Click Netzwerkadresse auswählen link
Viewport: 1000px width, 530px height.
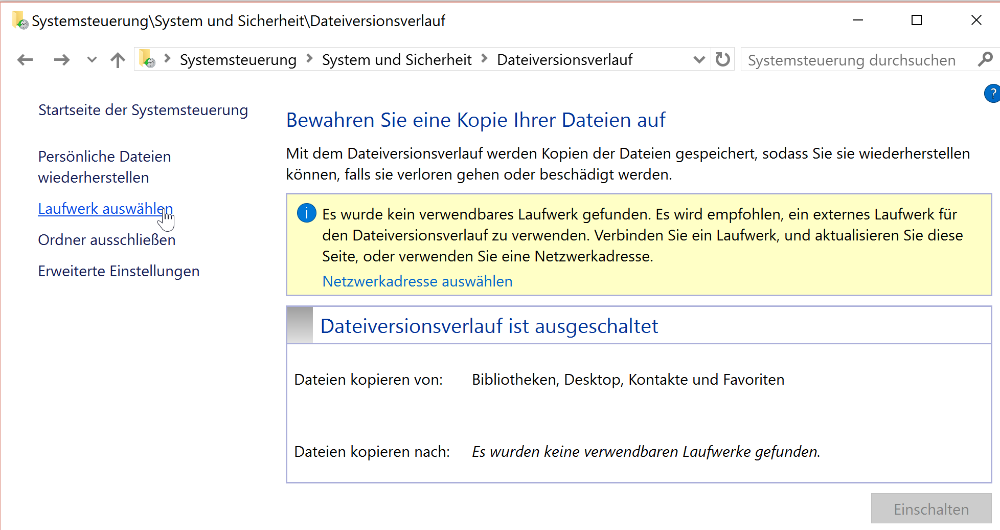417,281
